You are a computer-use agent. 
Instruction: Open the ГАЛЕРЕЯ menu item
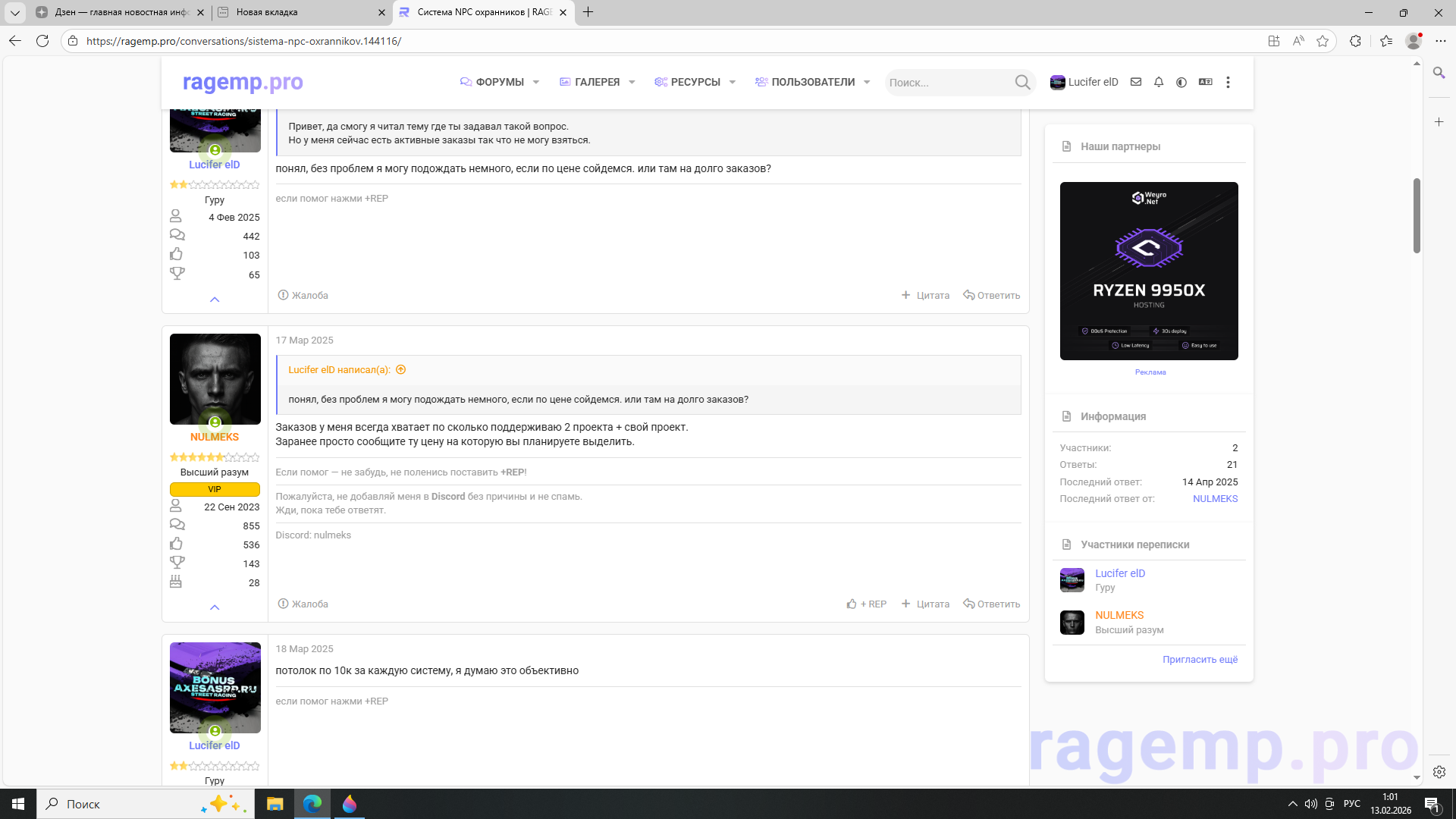[x=597, y=82]
